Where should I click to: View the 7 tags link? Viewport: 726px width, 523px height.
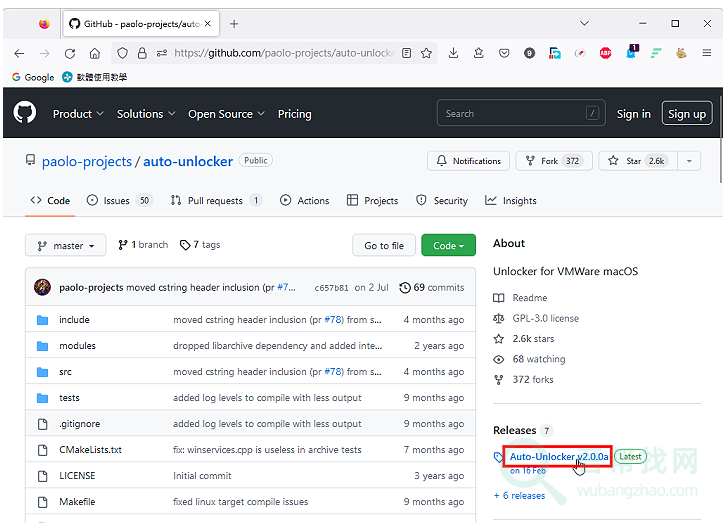pos(200,245)
